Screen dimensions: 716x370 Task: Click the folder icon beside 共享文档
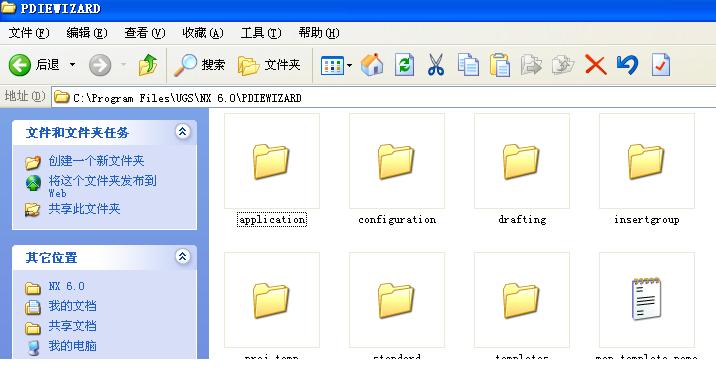point(33,328)
